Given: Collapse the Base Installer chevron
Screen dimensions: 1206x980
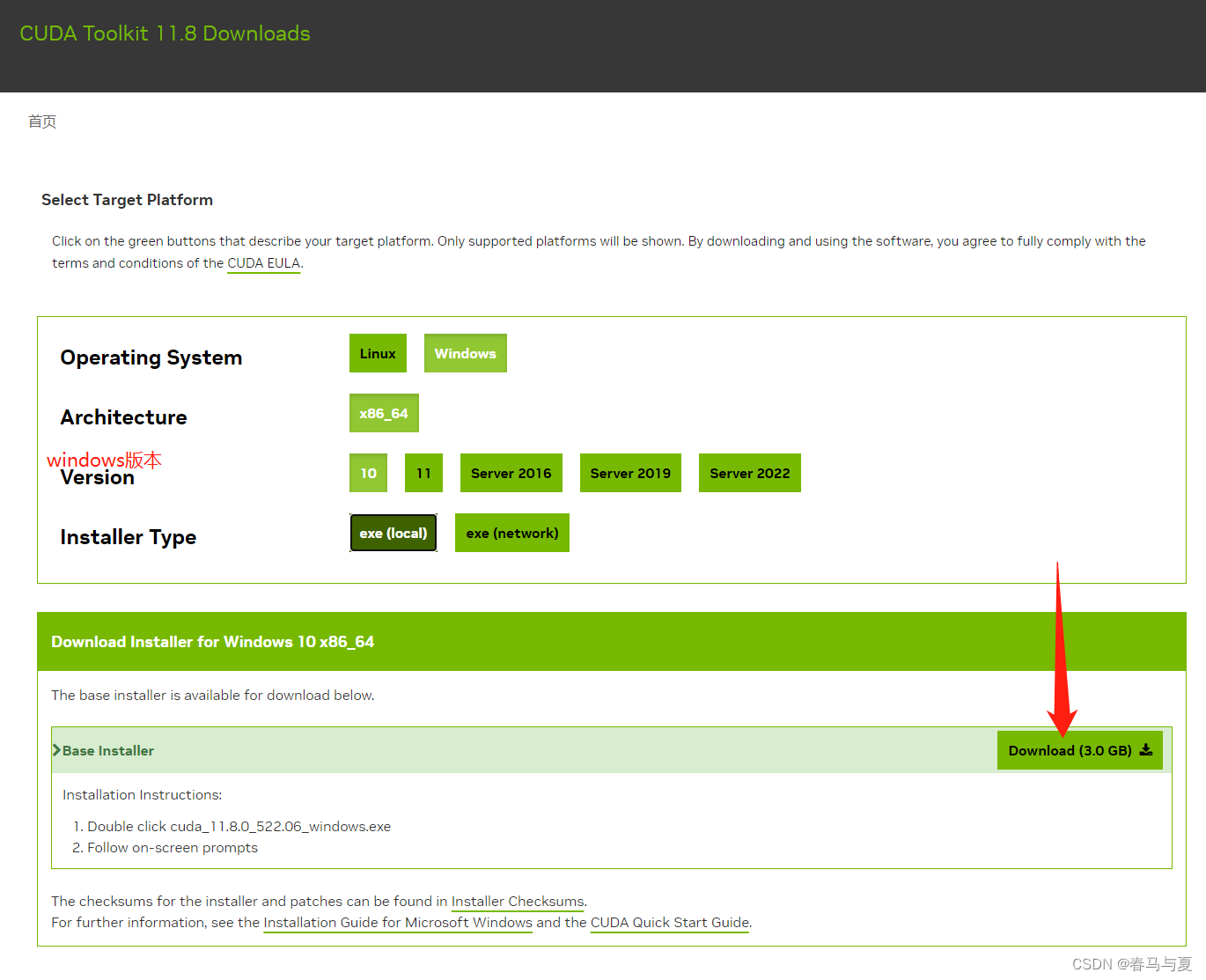Looking at the screenshot, I should pyautogui.click(x=56, y=750).
